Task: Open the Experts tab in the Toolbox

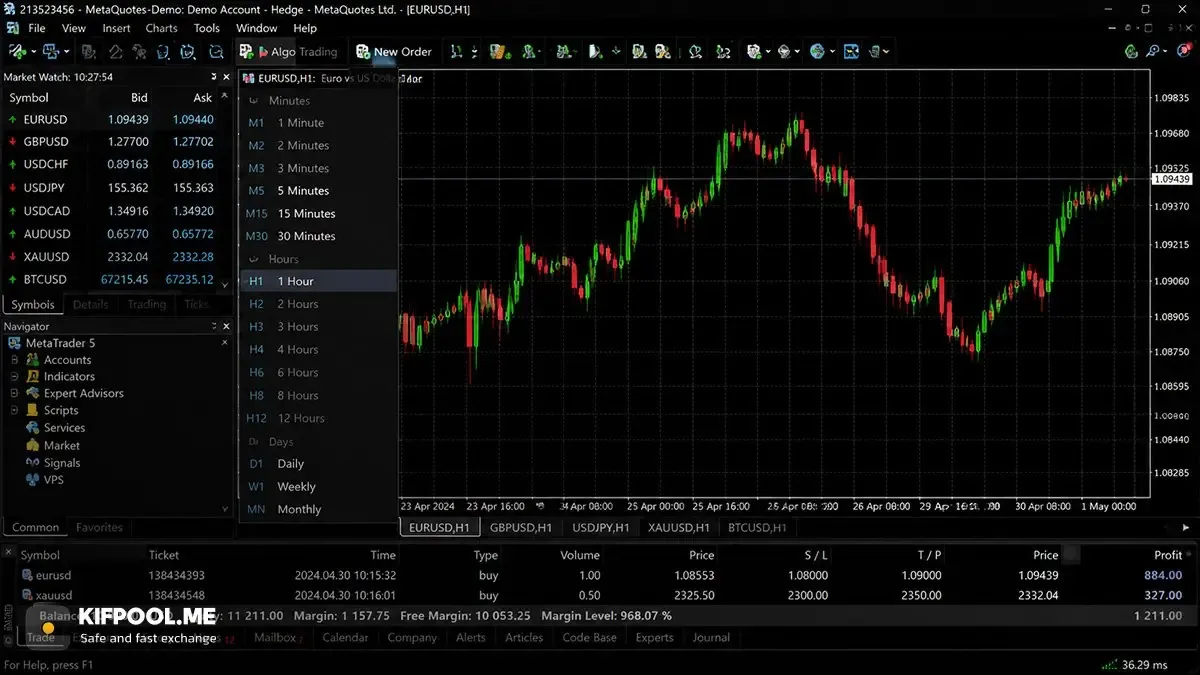Action: [655, 637]
